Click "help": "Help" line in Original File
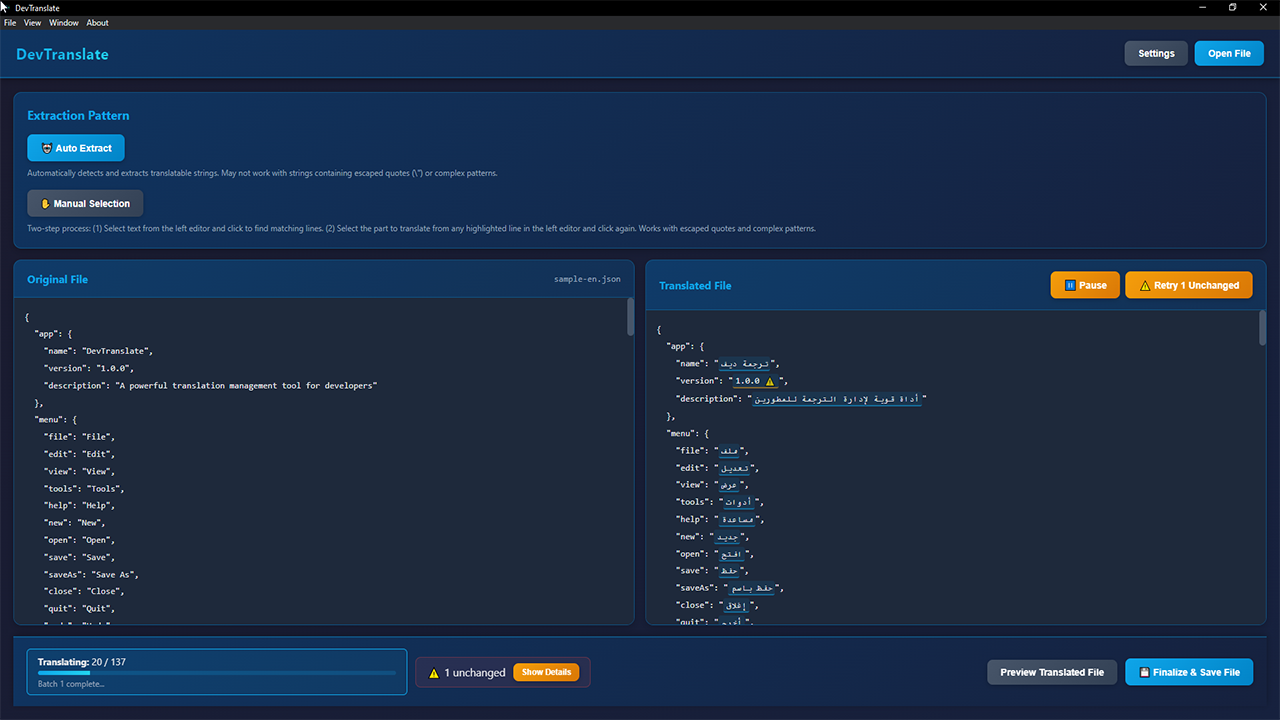Screen dimensions: 1280x720 80,505
